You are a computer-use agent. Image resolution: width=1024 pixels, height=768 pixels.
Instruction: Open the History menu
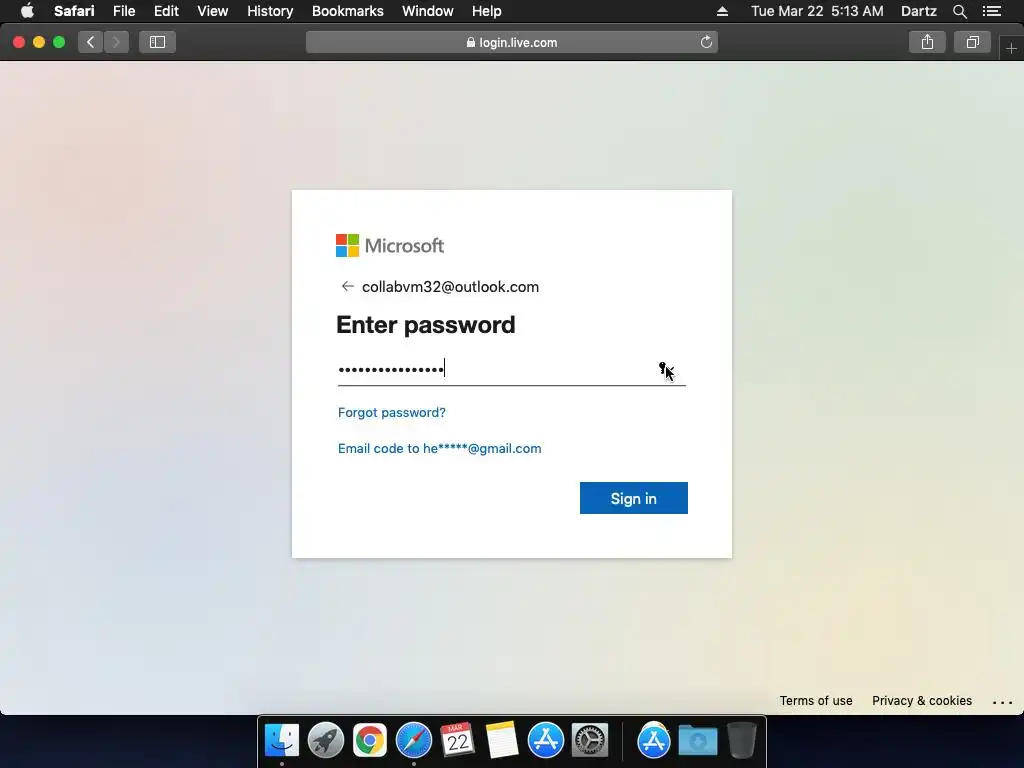tap(270, 11)
